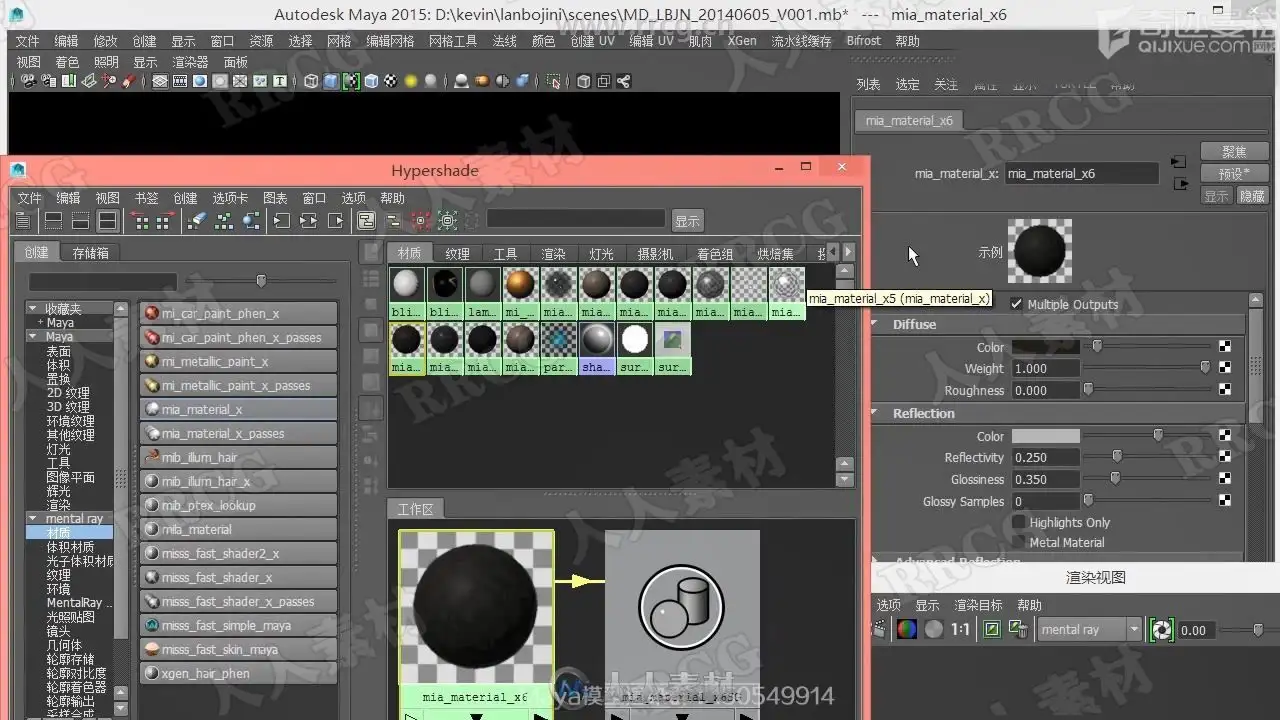The image size is (1280, 720).
Task: Open the 网格工具 menu
Action: [x=453, y=41]
